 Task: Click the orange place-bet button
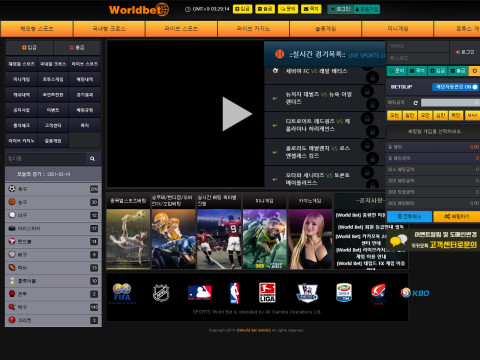456,217
